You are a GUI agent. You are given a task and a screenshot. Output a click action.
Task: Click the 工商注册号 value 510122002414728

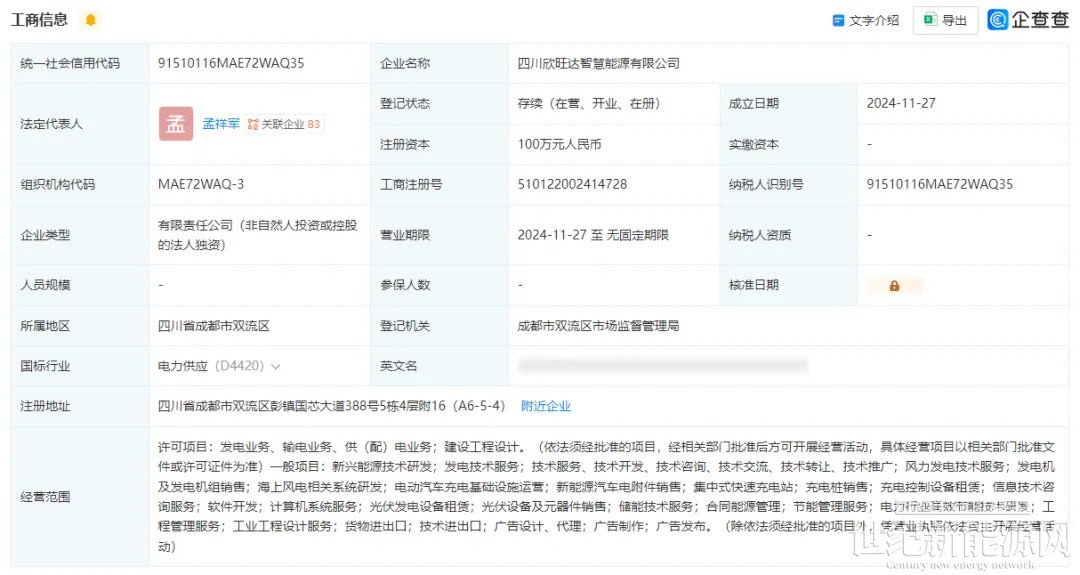pyautogui.click(x=572, y=184)
